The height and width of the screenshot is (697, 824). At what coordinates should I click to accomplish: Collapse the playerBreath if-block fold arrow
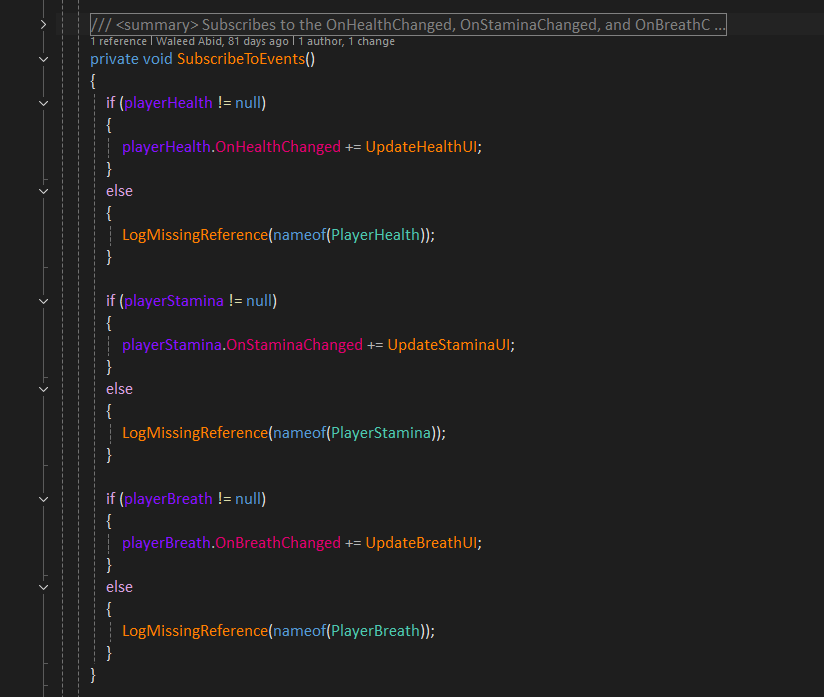[42, 499]
